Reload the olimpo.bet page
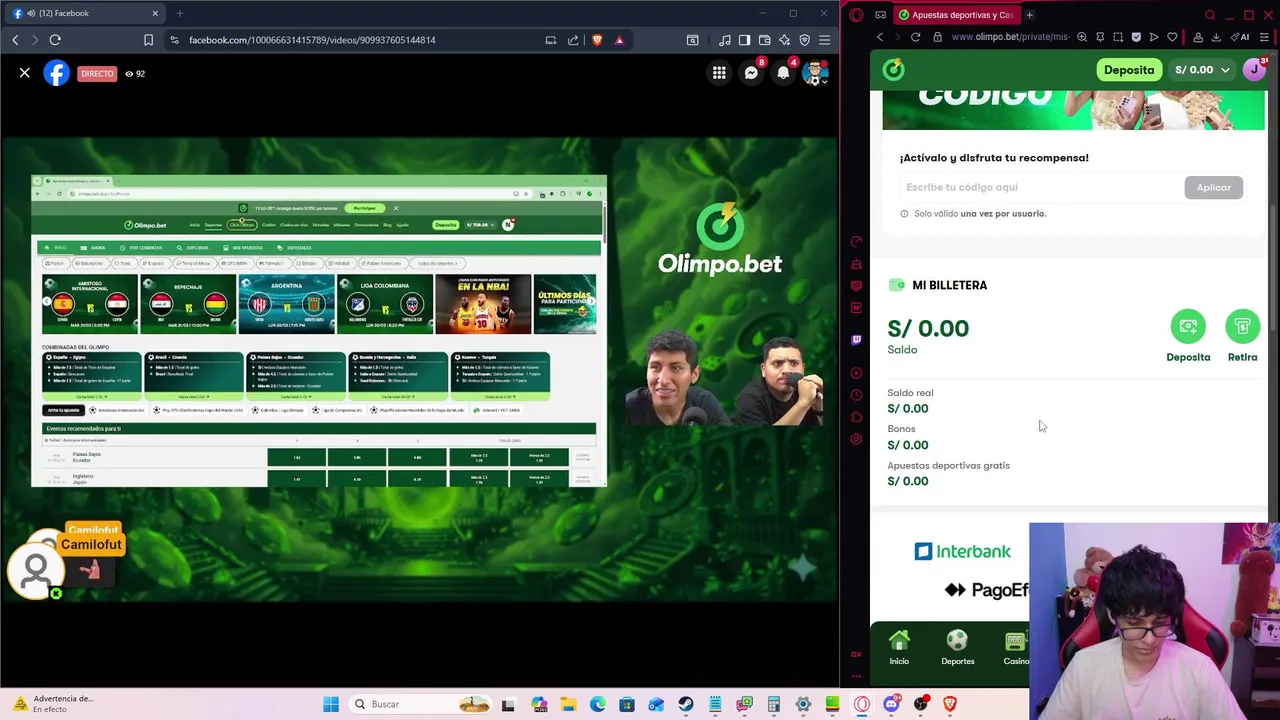This screenshot has width=1280, height=720. click(915, 37)
